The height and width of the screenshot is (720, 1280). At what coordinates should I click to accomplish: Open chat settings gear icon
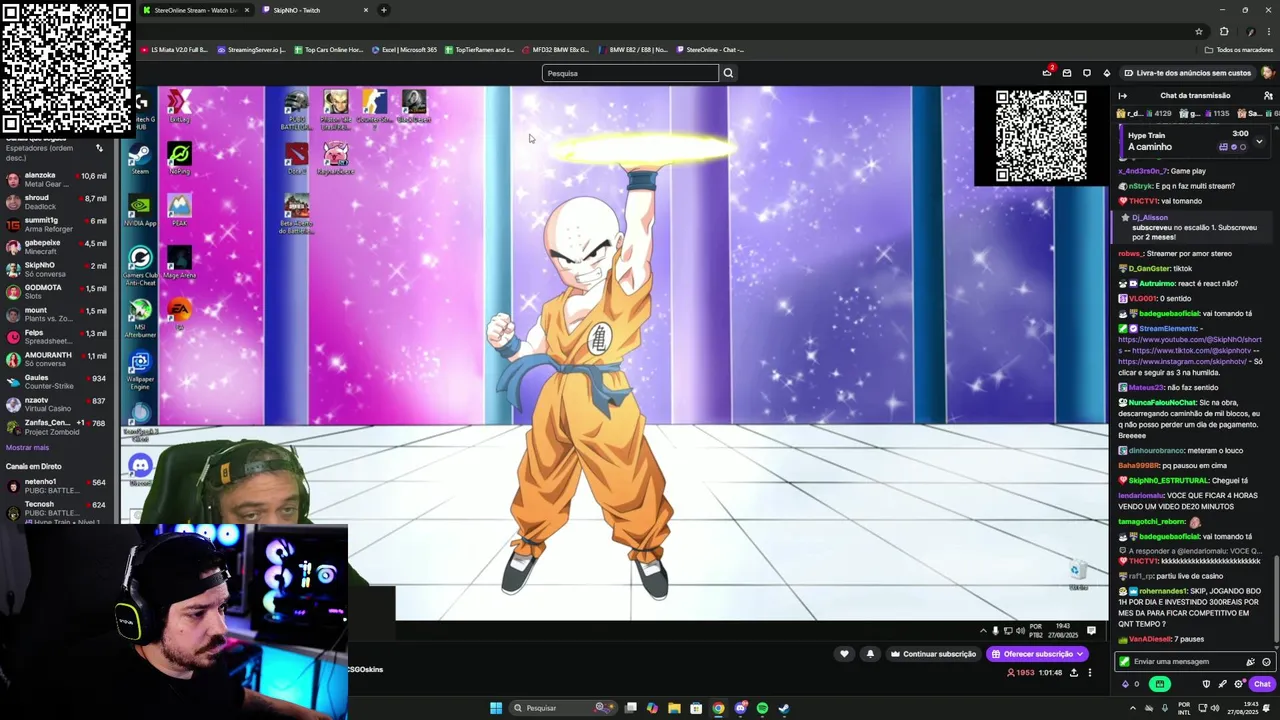point(1238,684)
